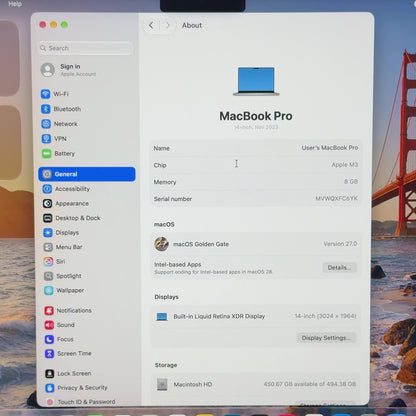
Task: Open the Touch ID & Password icon
Action: 50,402
